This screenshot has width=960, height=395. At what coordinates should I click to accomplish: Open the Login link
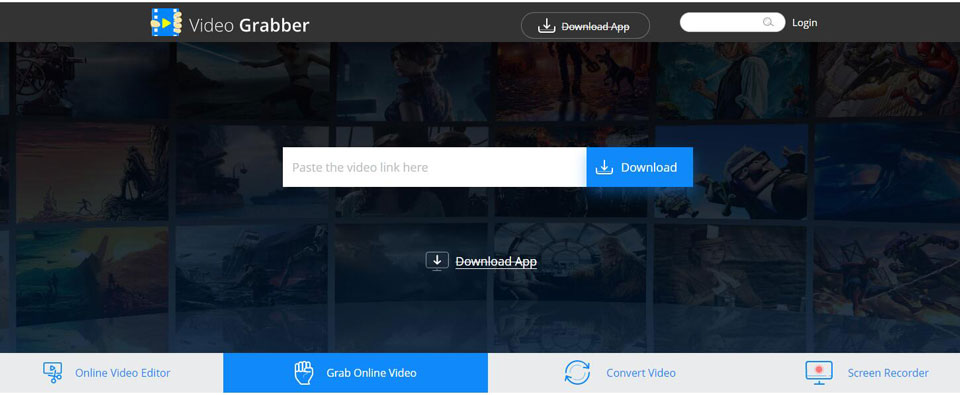tap(804, 23)
